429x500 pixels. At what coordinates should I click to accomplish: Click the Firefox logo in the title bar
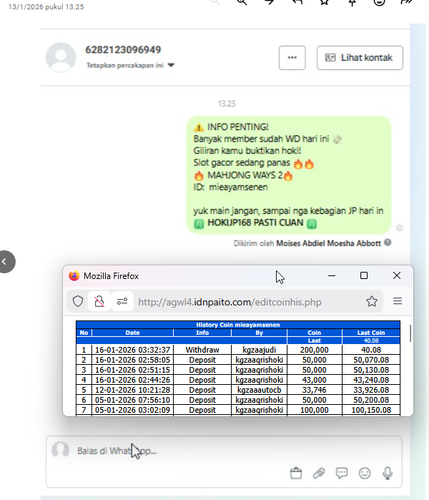[x=74, y=276]
